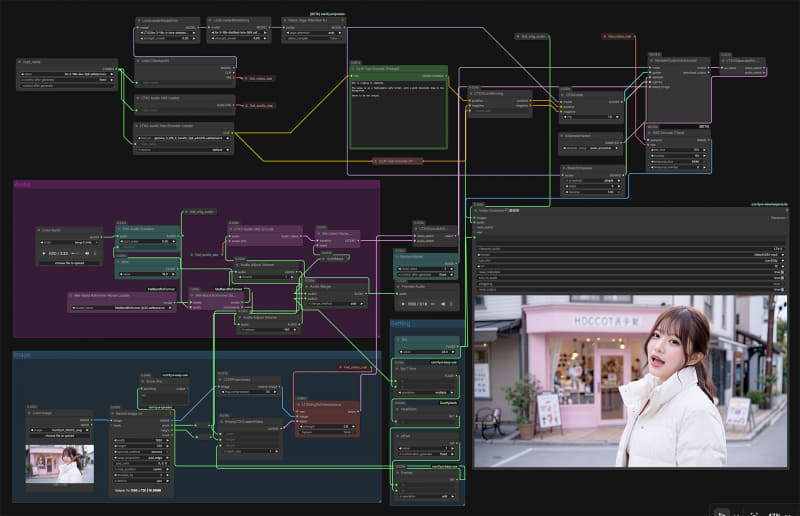Collapse the mdl_name node via its title dot

(20, 62)
